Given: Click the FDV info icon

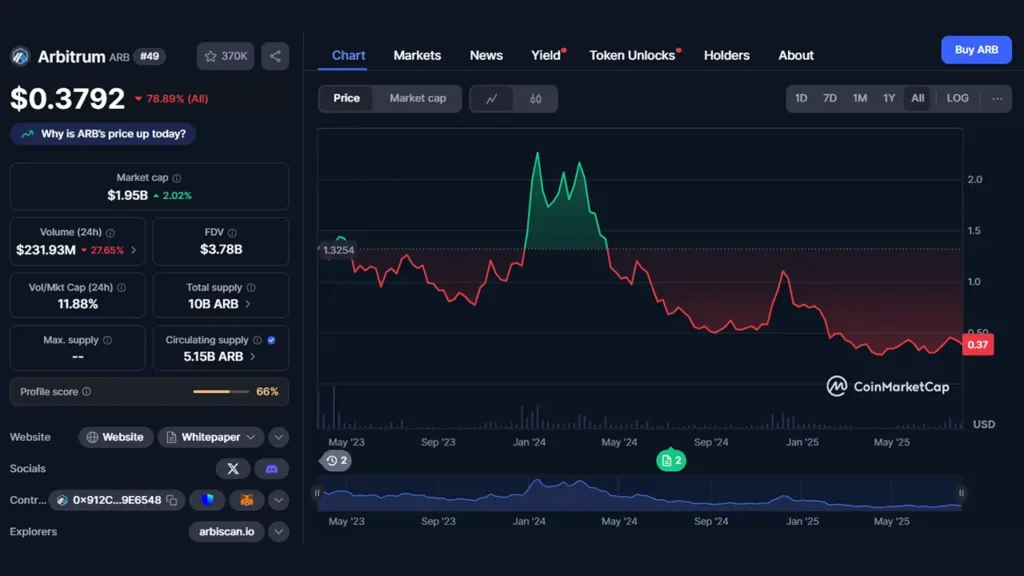Looking at the screenshot, I should [x=232, y=232].
